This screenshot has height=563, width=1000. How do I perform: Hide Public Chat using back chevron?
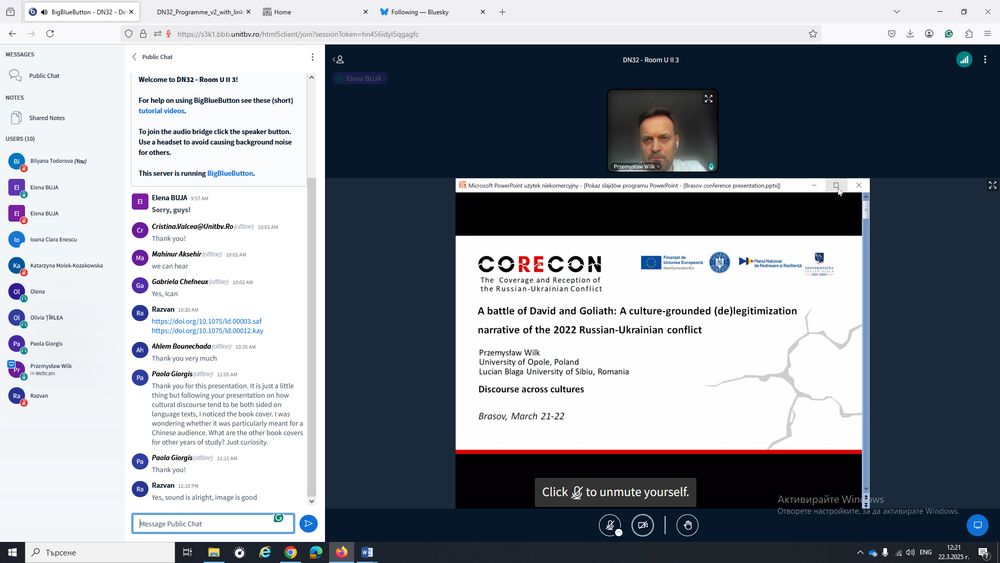click(135, 57)
